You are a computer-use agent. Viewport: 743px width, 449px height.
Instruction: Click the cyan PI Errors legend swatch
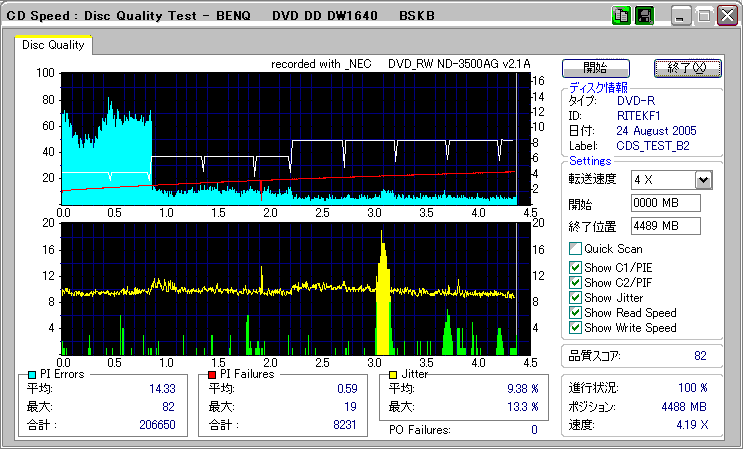pos(32,374)
